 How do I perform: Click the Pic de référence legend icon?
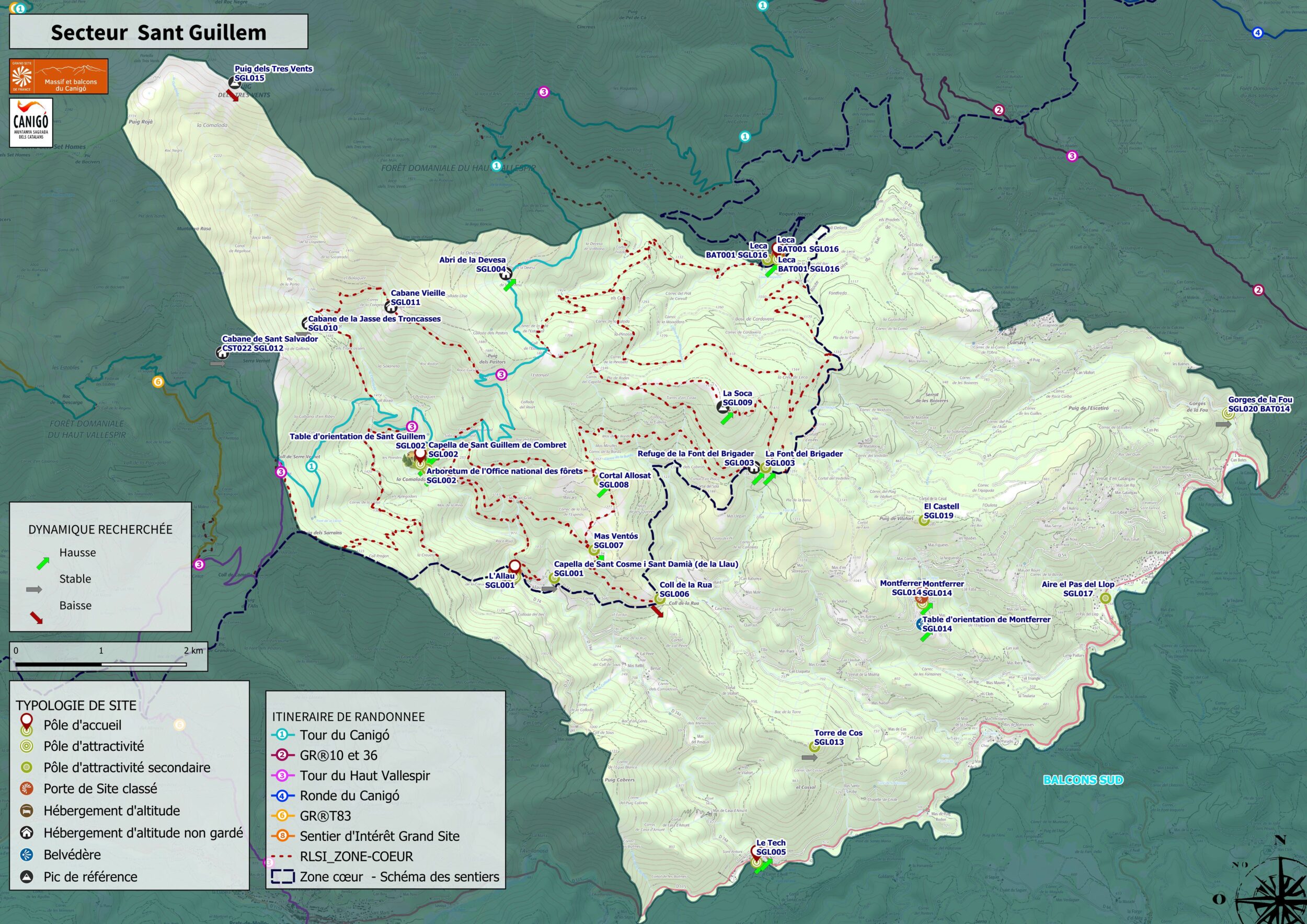tap(26, 877)
